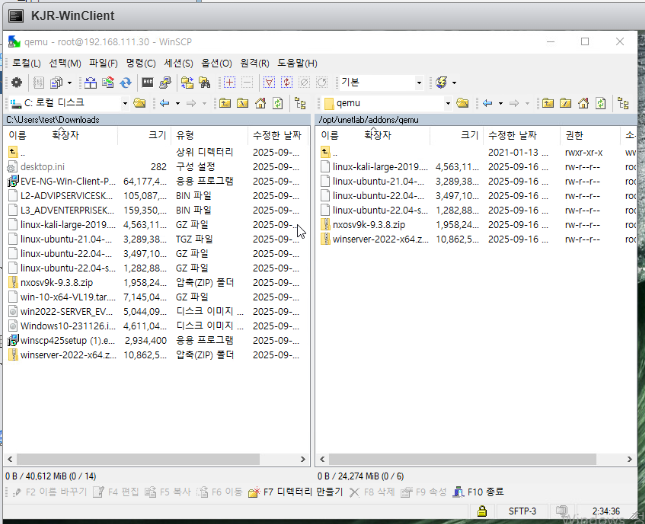Viewport: 645px width, 524px height.
Task: Click the Select Files plus icon
Action: pyautogui.click(x=230, y=83)
